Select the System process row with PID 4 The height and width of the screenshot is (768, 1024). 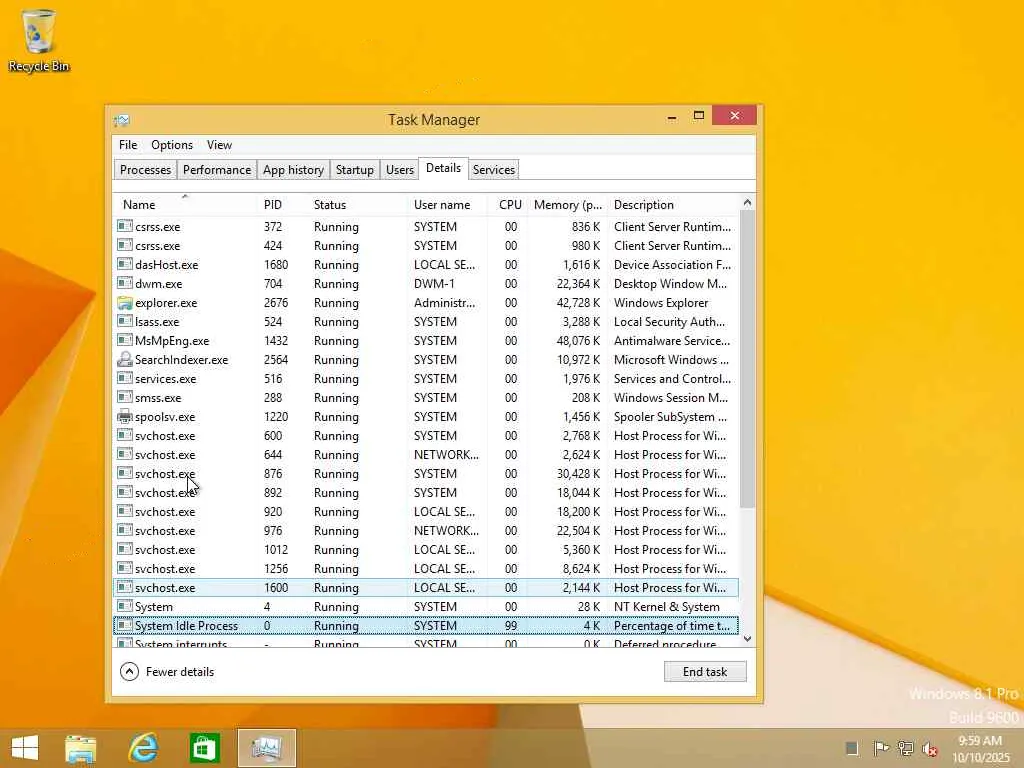(426, 606)
